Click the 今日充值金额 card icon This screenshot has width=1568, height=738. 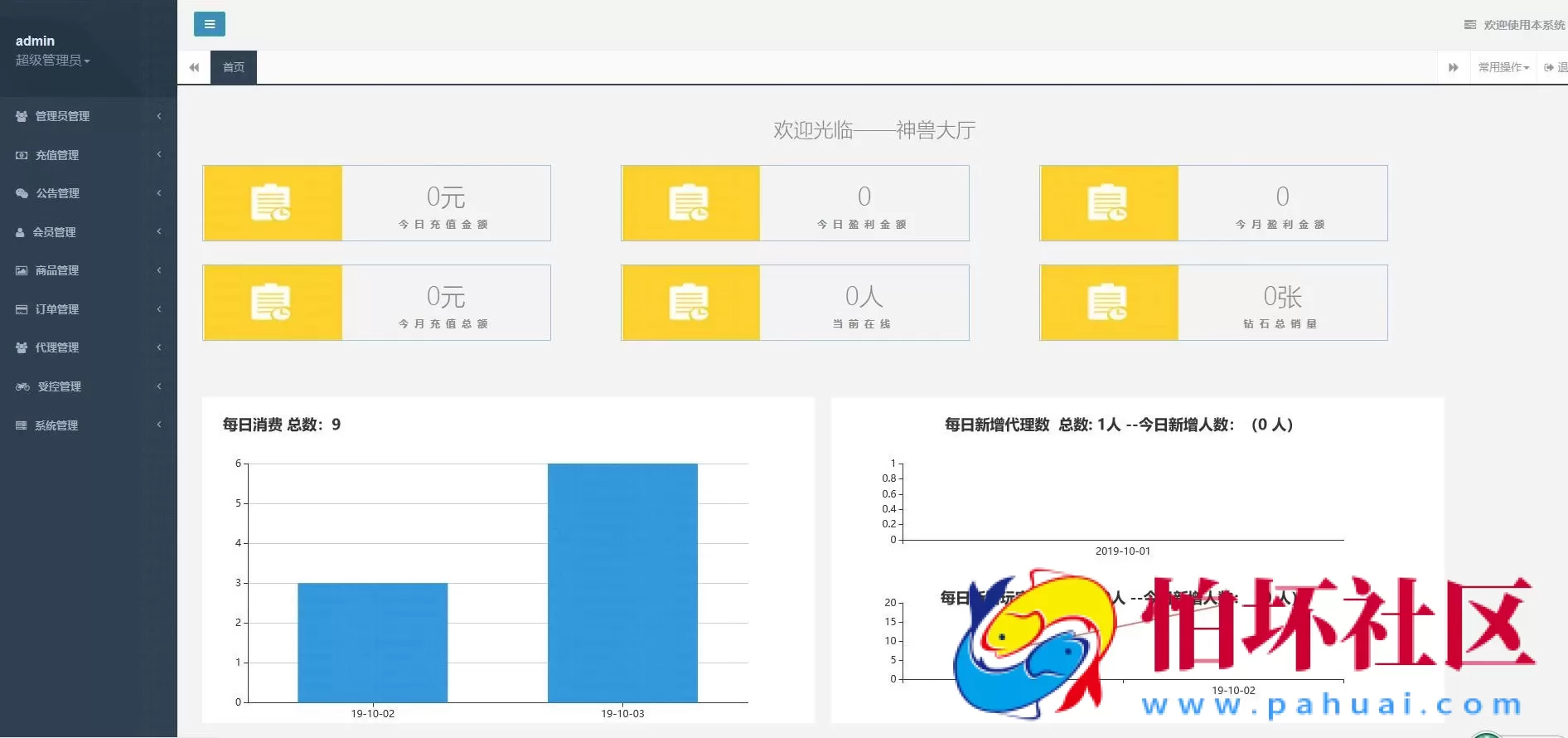coord(271,202)
